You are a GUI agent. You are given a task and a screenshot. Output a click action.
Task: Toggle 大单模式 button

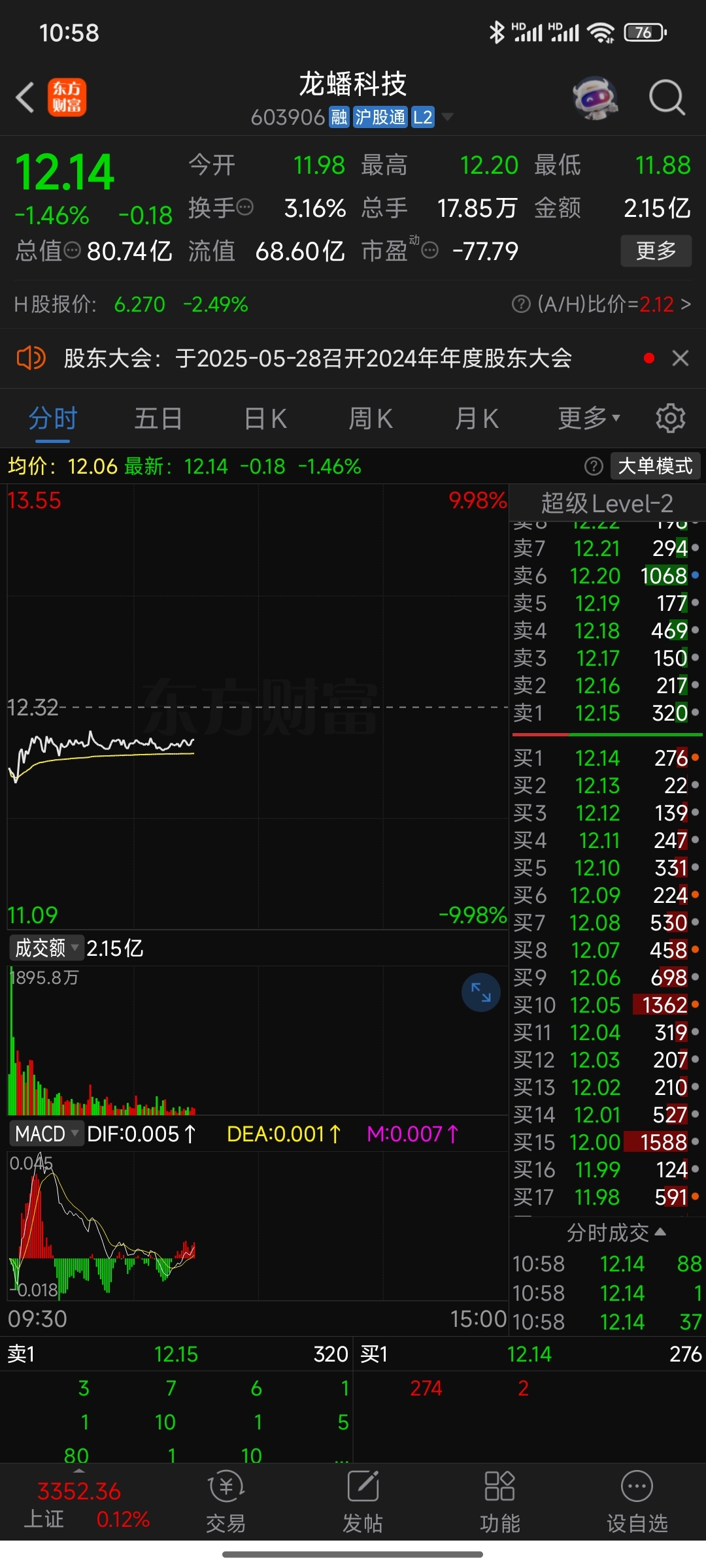655,466
